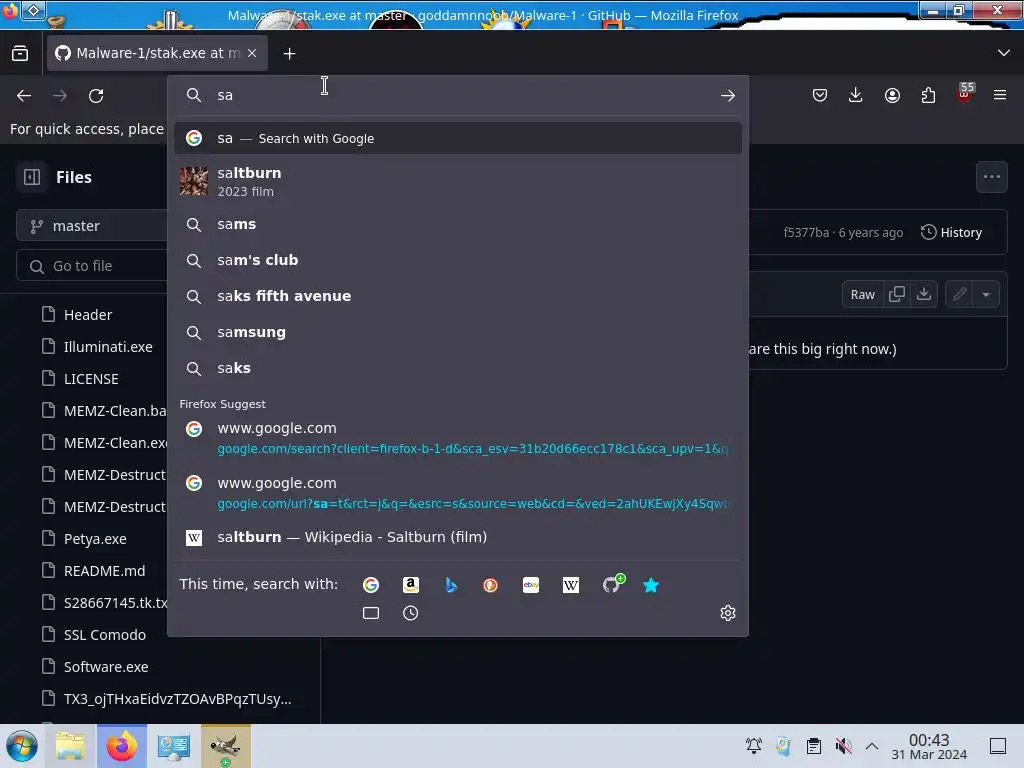Open the Windows Start button
Image resolution: width=1024 pixels, height=768 pixels.
click(x=22, y=746)
